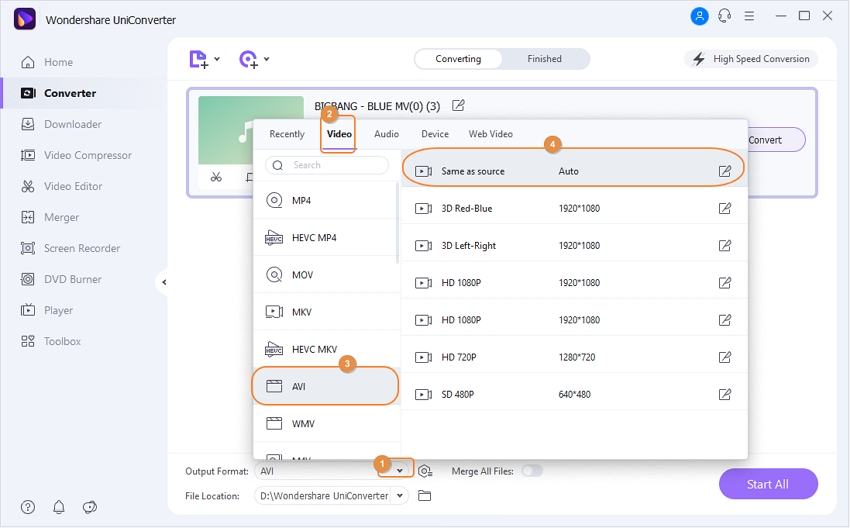Select the MKV format from the list
This screenshot has height=528, width=850.
(301, 312)
